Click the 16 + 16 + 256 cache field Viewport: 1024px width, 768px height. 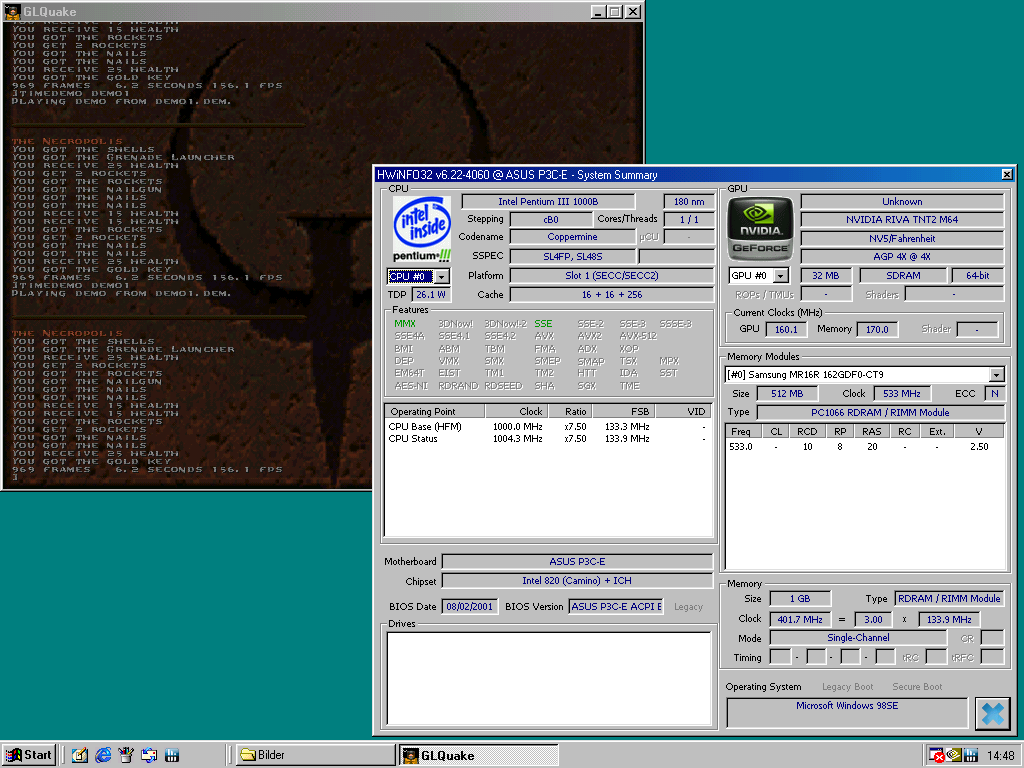[x=611, y=295]
